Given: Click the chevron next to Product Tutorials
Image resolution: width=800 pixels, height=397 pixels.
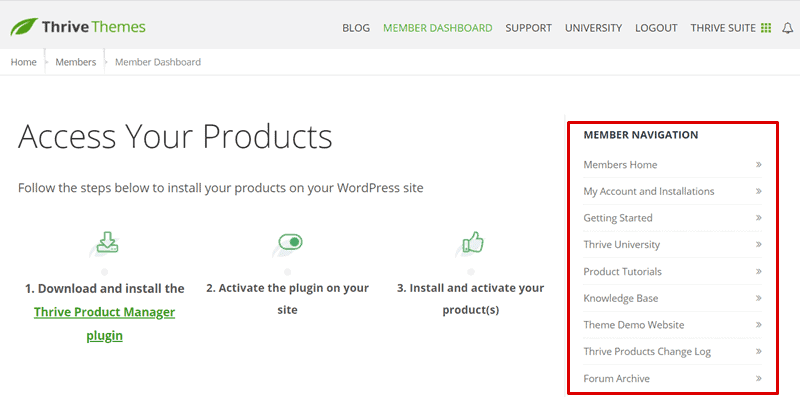Looking at the screenshot, I should click(x=759, y=271).
